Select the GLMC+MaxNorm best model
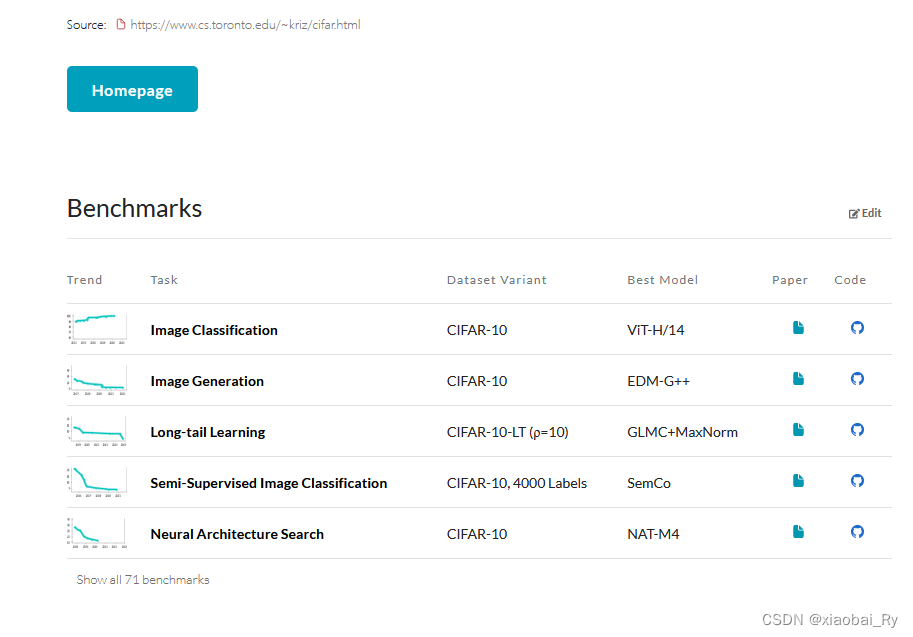Screen dimensions: 913x637 (682, 432)
